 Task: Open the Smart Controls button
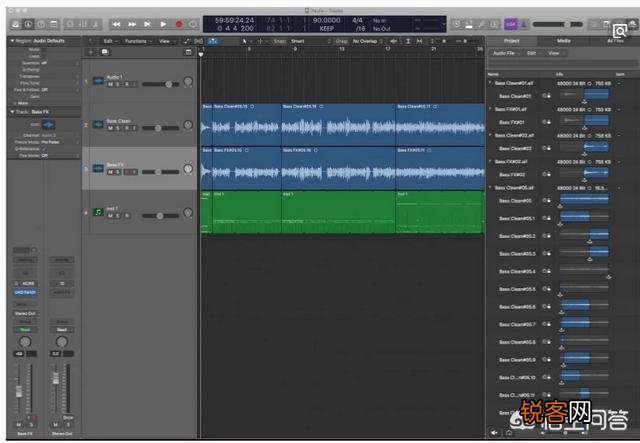click(70, 24)
